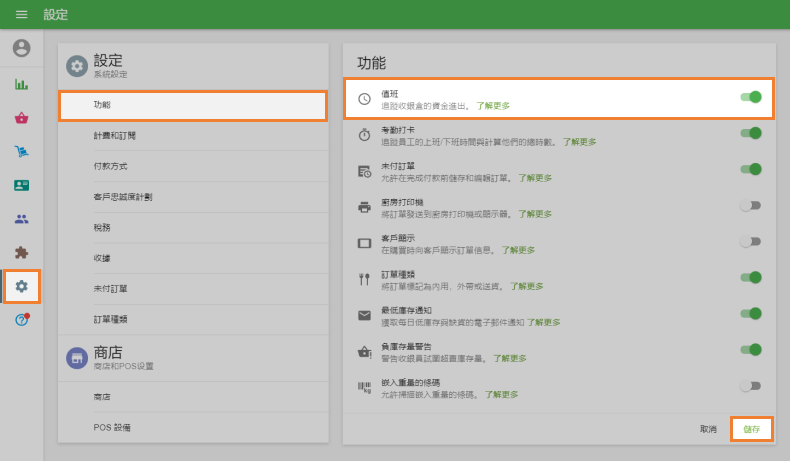Open the integrations puzzle piece icon

(x=21, y=252)
